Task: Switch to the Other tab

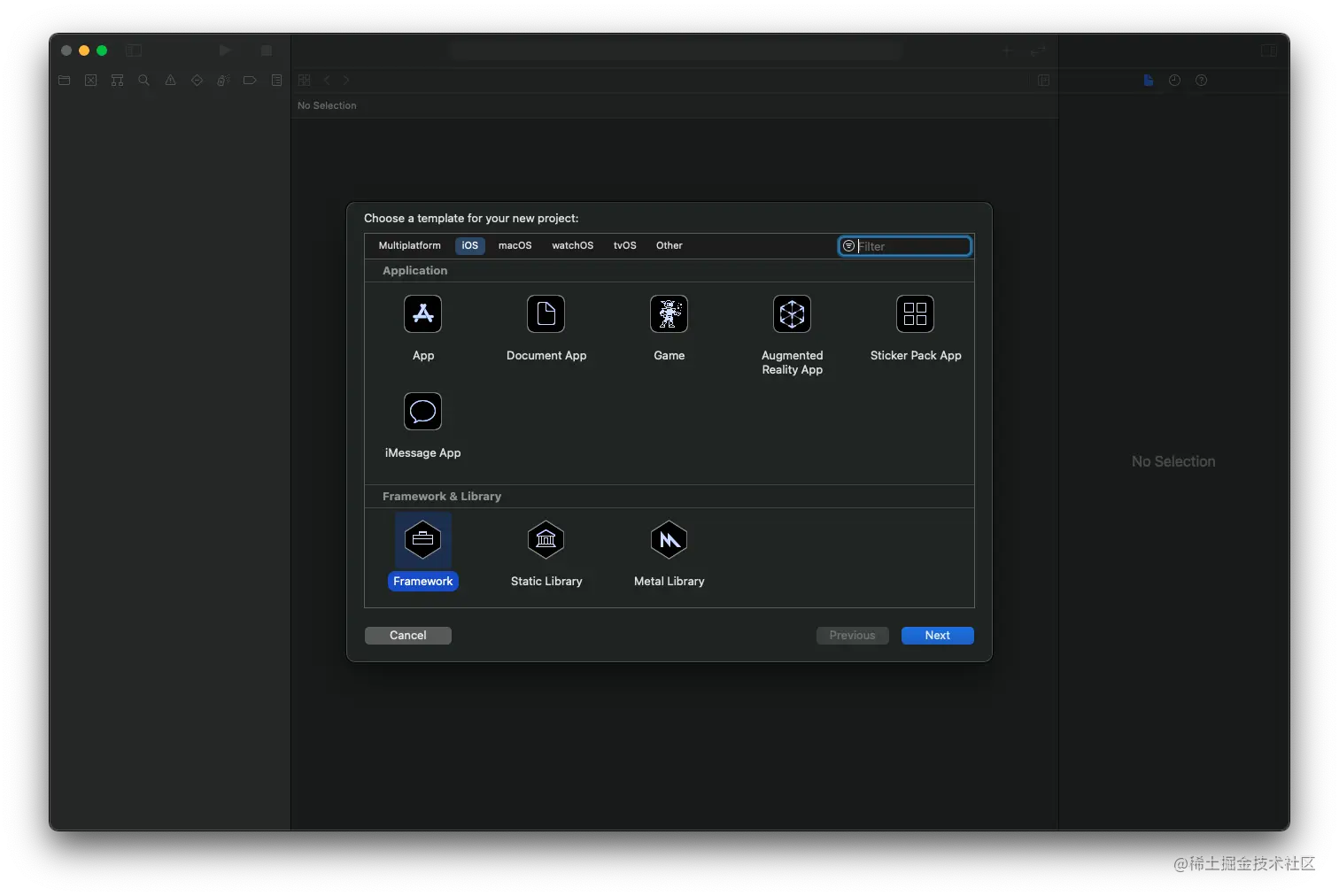Action: [669, 245]
